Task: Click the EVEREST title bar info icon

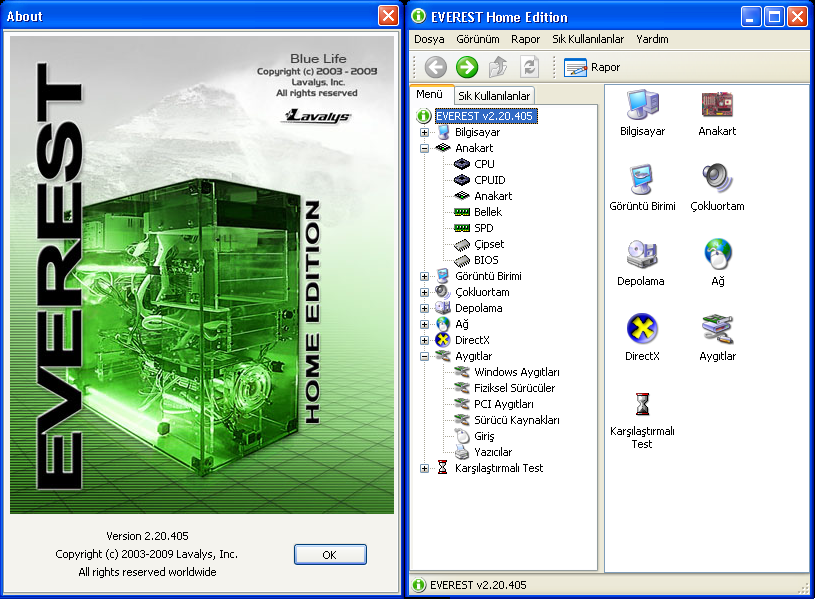Action: pyautogui.click(x=418, y=16)
